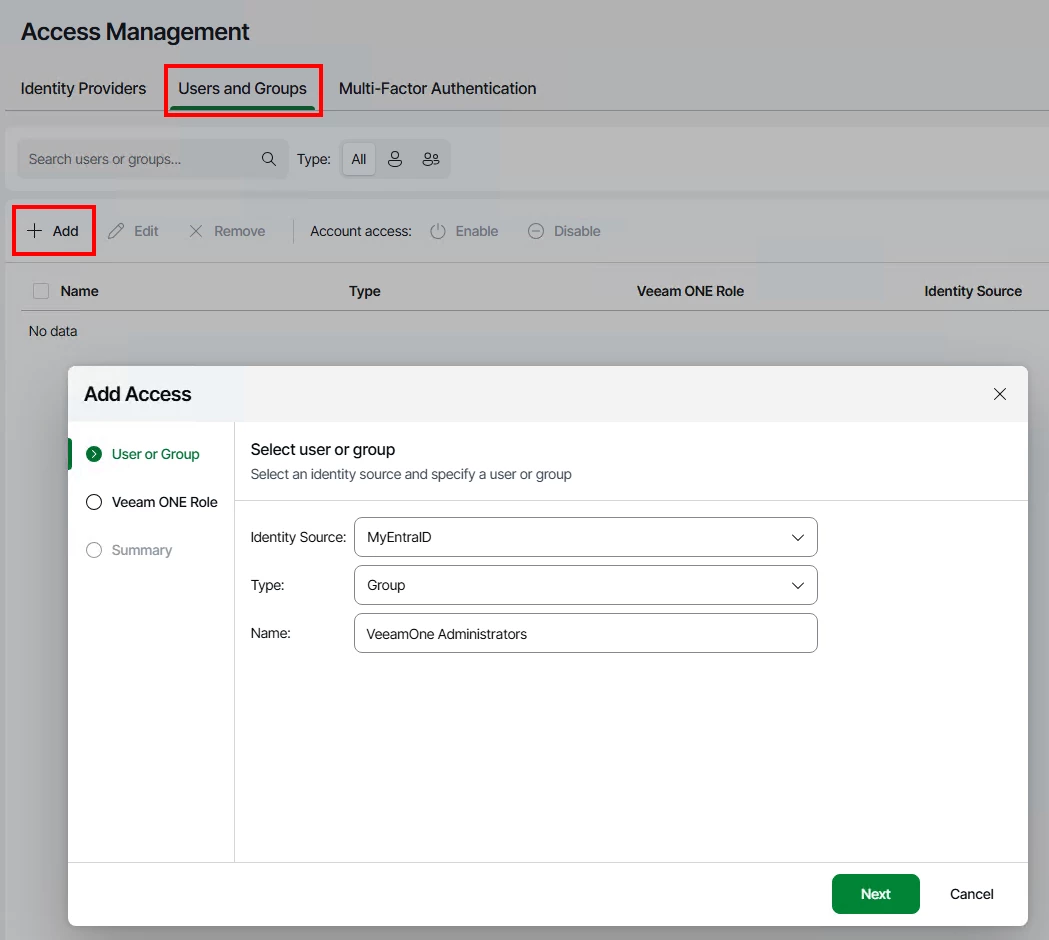This screenshot has height=940, width=1049.
Task: Go to User or Group step
Action: coord(143,454)
